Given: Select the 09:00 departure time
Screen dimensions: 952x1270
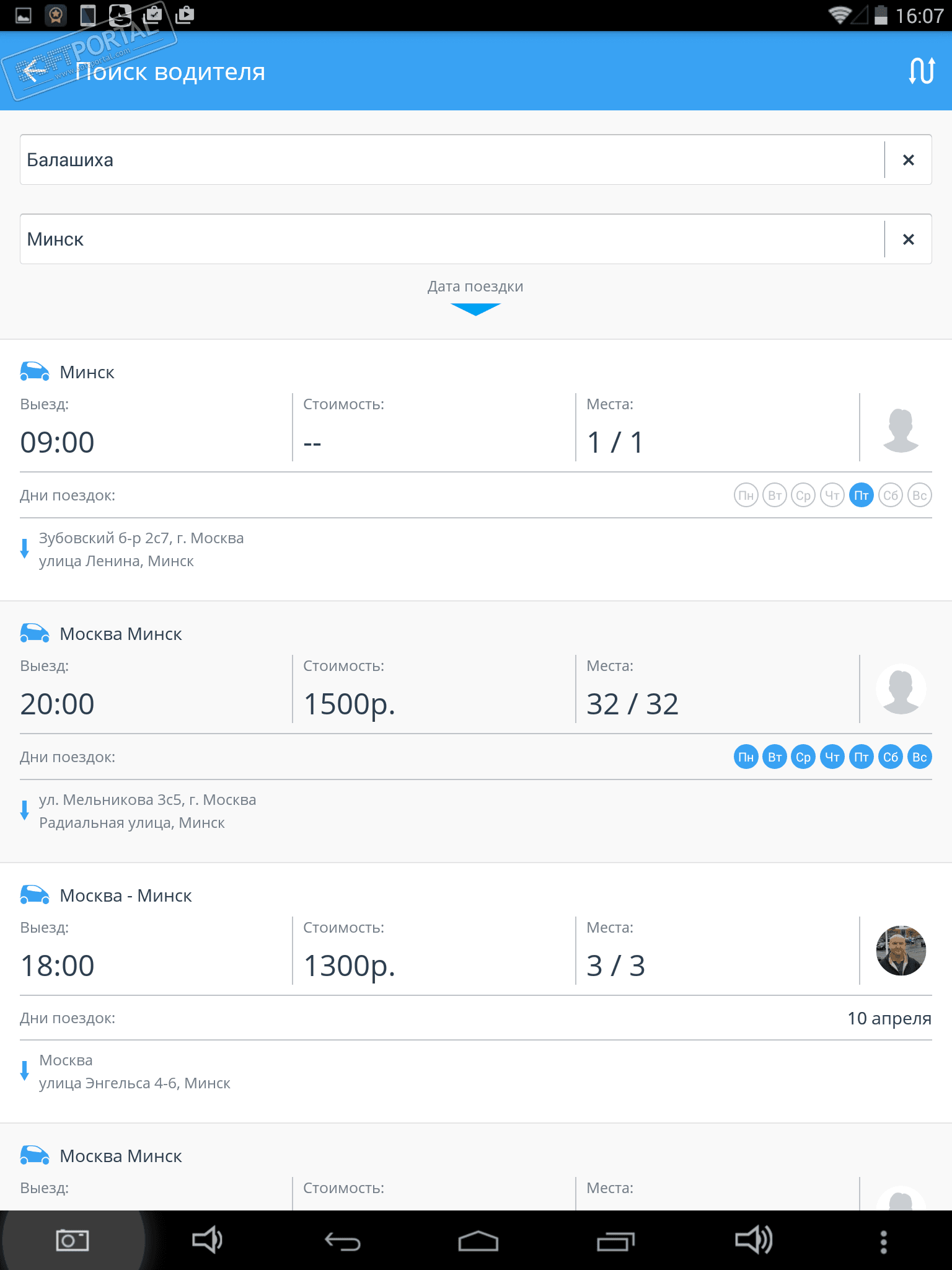Looking at the screenshot, I should [x=57, y=442].
